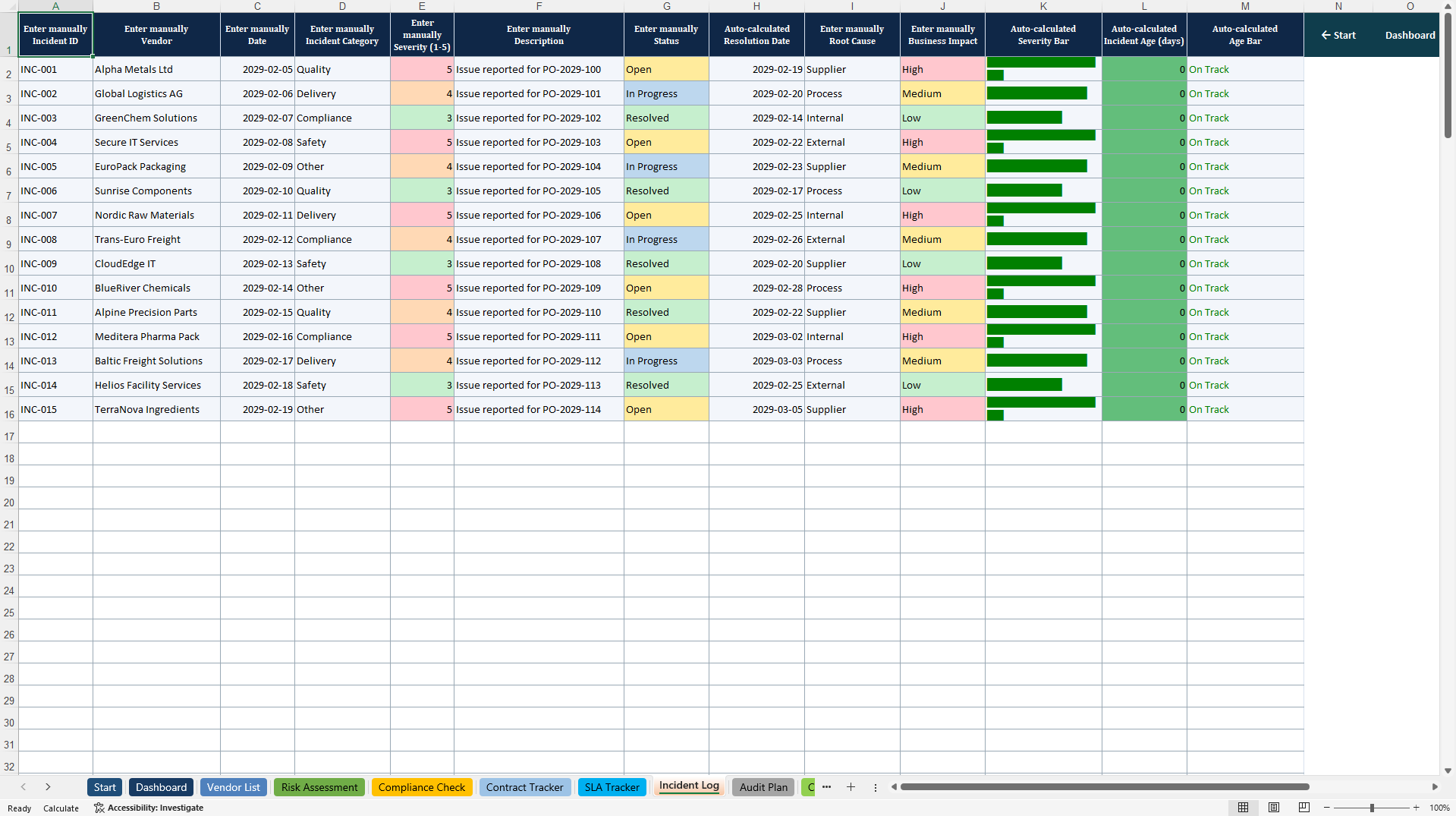
Task: Click zoom out minus button
Action: [x=1327, y=808]
